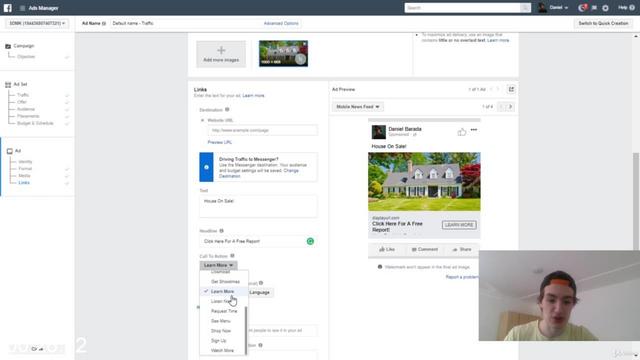640x360 pixels.
Task: Click the Daniel profile picture in top bar
Action: click(x=542, y=7)
